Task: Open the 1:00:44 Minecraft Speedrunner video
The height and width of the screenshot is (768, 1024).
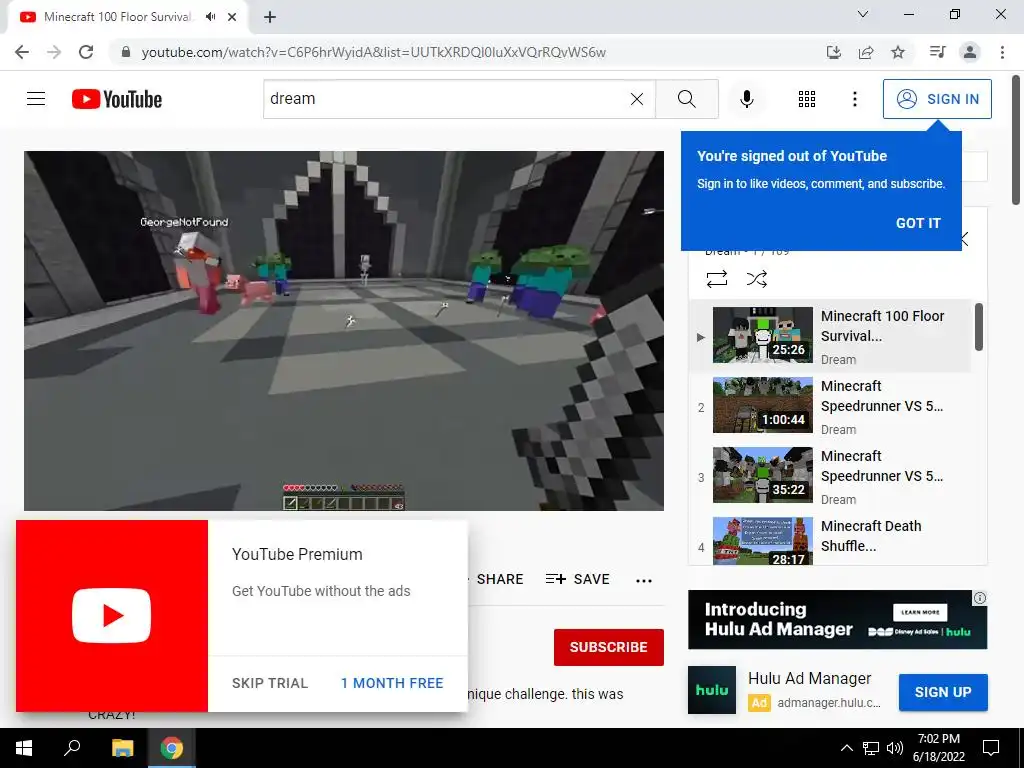Action: (x=763, y=405)
